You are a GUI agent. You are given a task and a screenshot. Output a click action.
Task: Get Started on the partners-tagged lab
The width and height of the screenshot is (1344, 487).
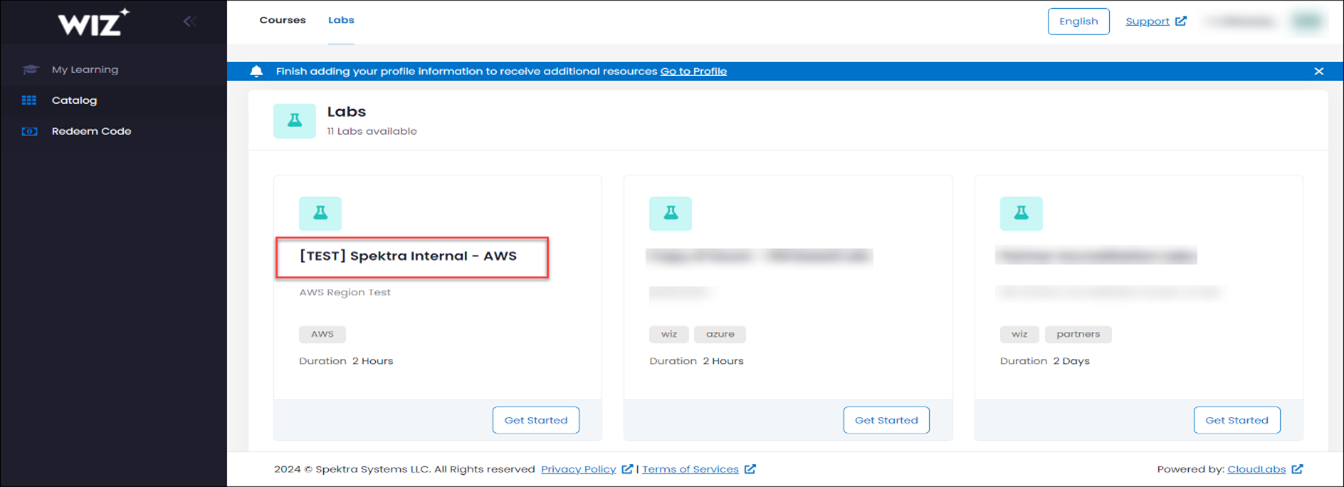[x=1237, y=420]
